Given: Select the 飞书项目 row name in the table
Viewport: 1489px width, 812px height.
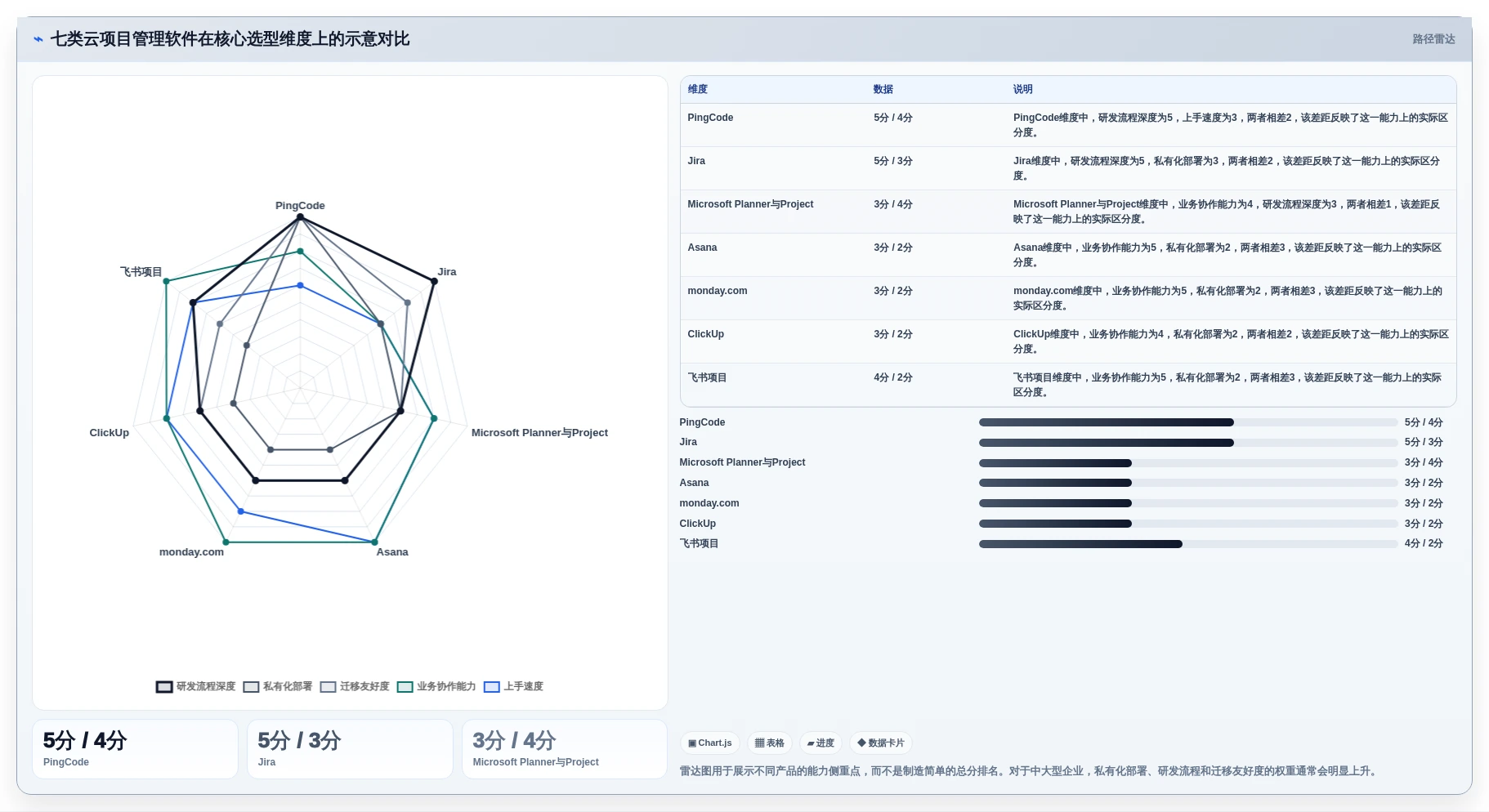Looking at the screenshot, I should [x=707, y=377].
